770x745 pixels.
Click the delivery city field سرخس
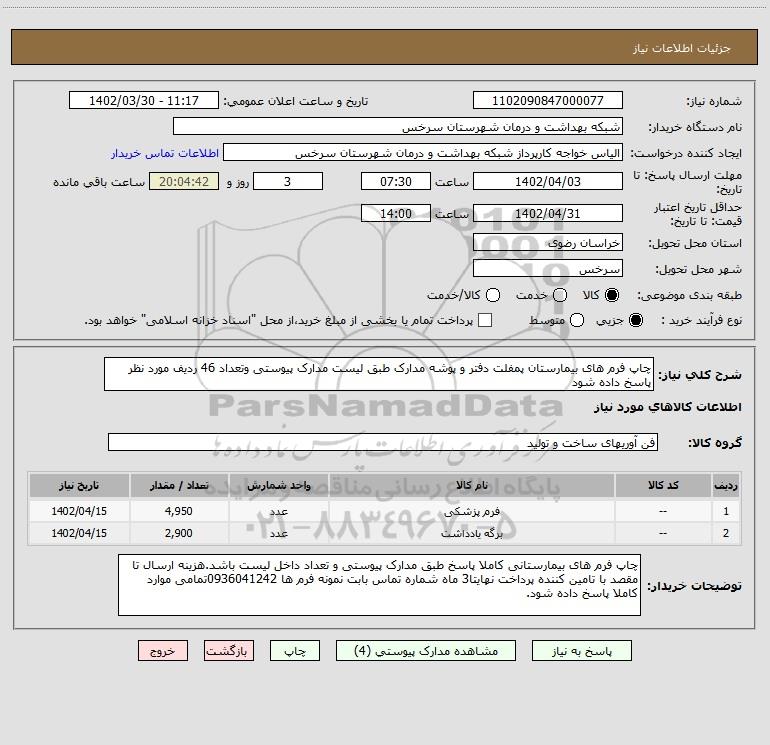[548, 269]
